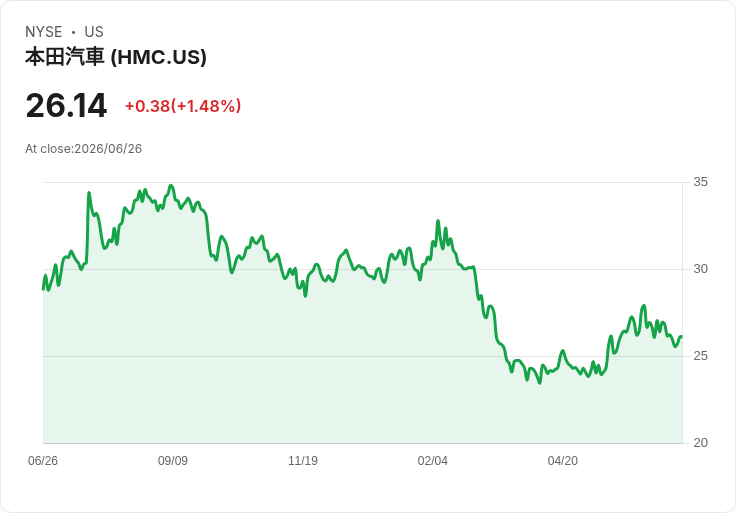Click the 11/19 date axis label

click(x=303, y=460)
